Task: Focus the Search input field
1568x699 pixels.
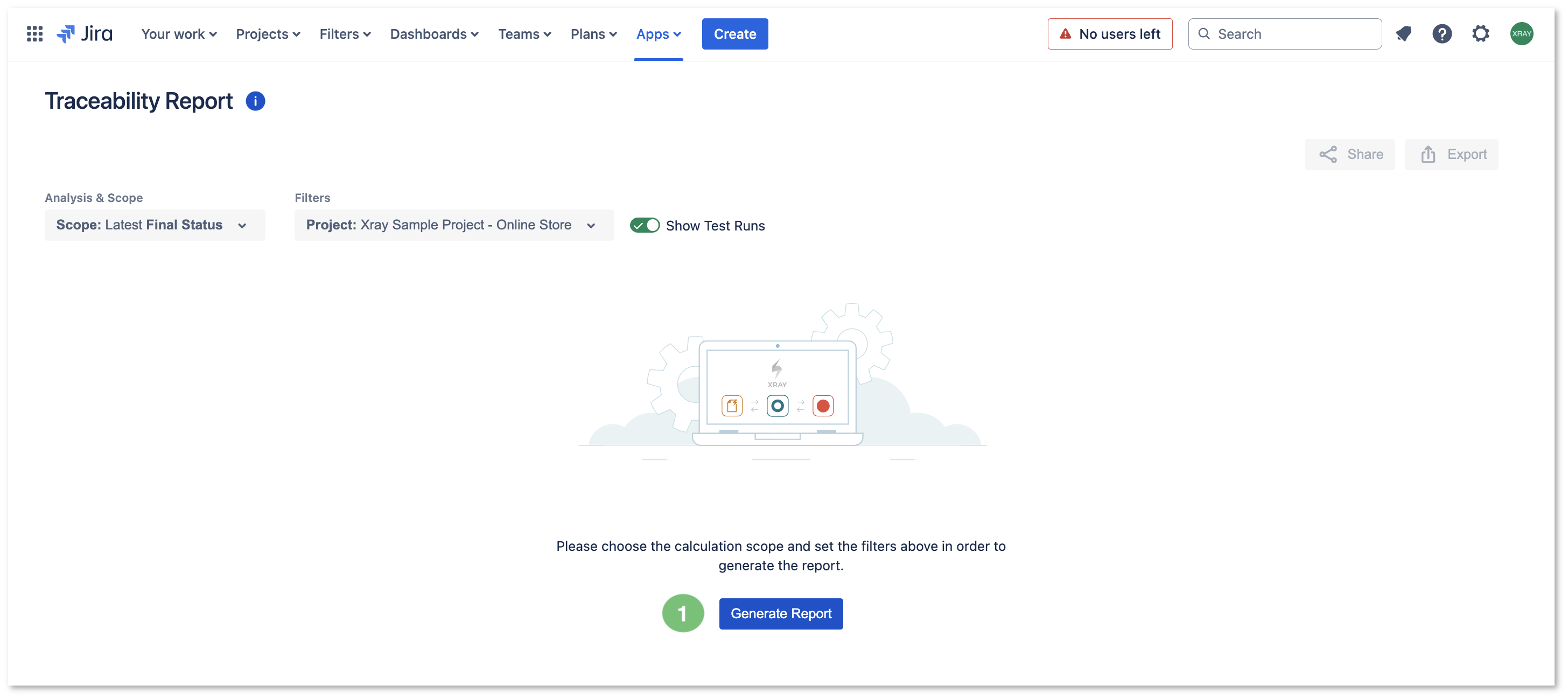Action: 1285,34
